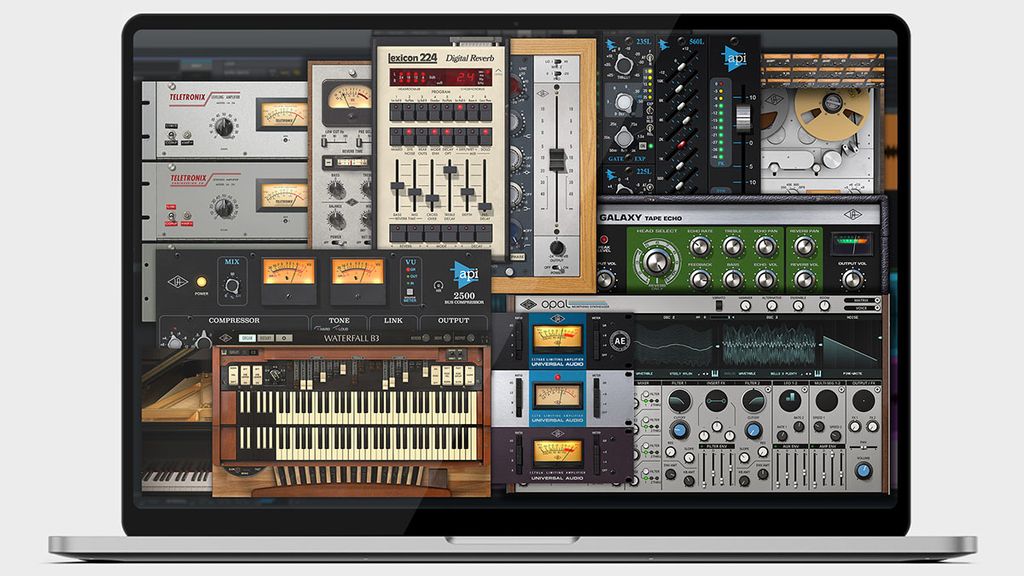
Task: Switch to the TONE tab on the API 2500
Action: pos(340,321)
